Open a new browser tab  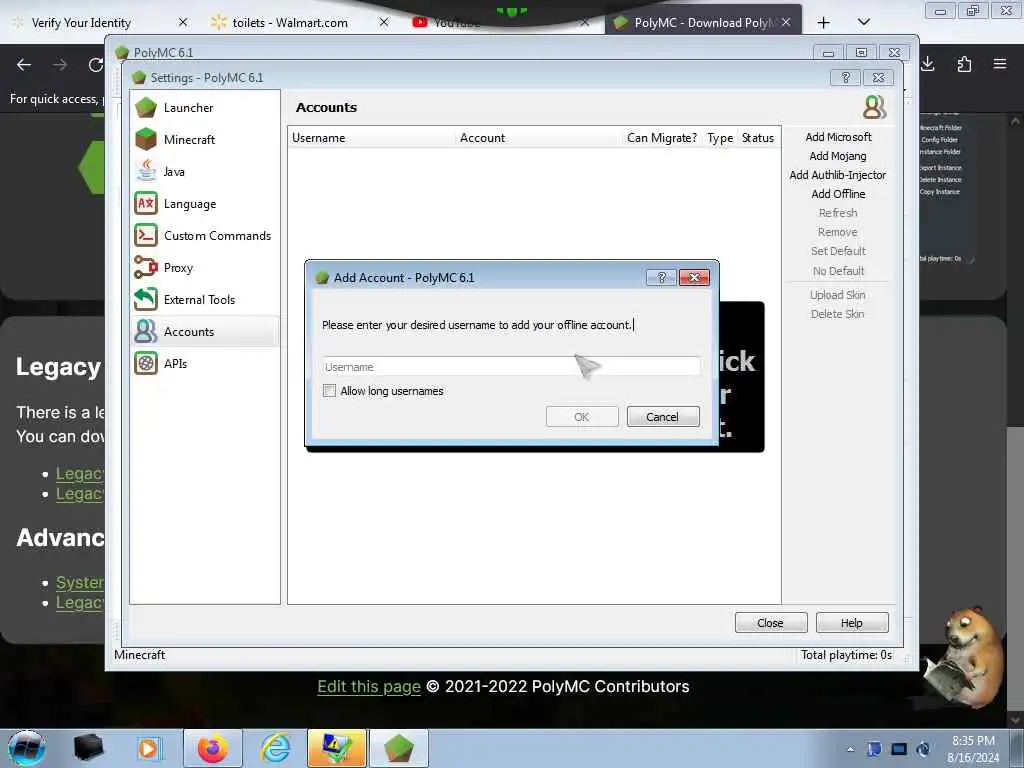(x=824, y=23)
